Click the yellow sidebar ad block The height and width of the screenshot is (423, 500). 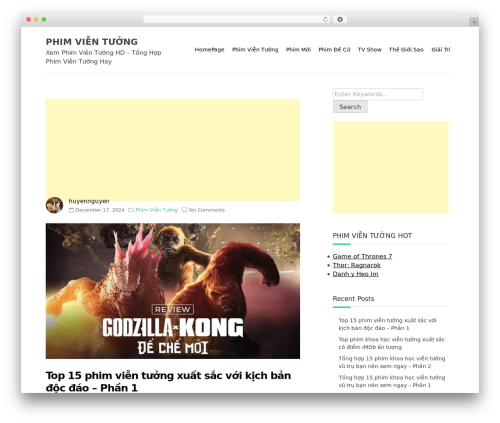pos(391,167)
